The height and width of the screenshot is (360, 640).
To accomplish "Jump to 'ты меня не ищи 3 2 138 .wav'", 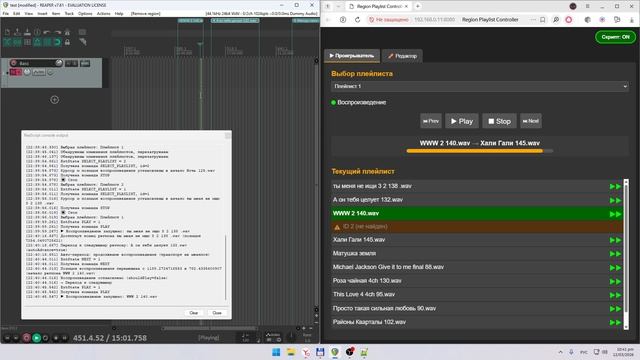I will pos(615,187).
